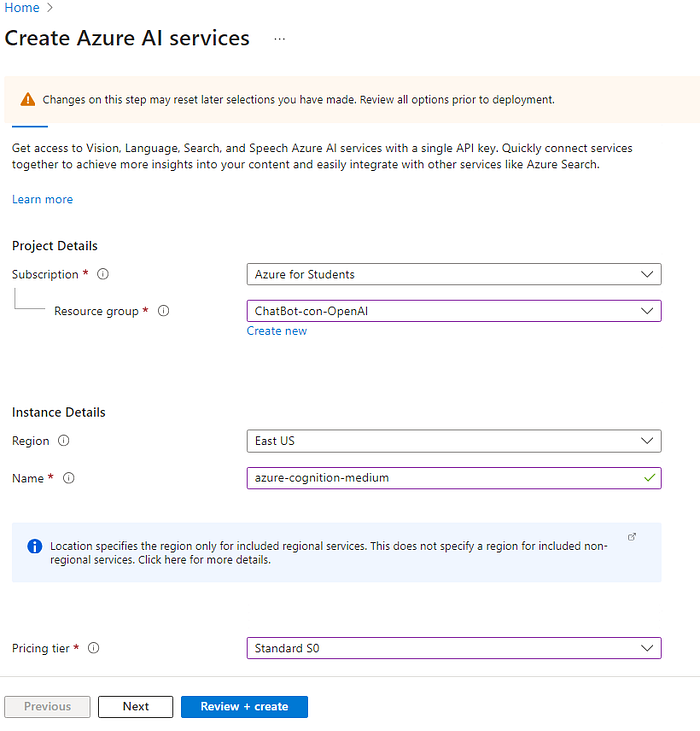The width and height of the screenshot is (700, 731).
Task: Click the blue information circle icon in the location note
Action: [35, 546]
